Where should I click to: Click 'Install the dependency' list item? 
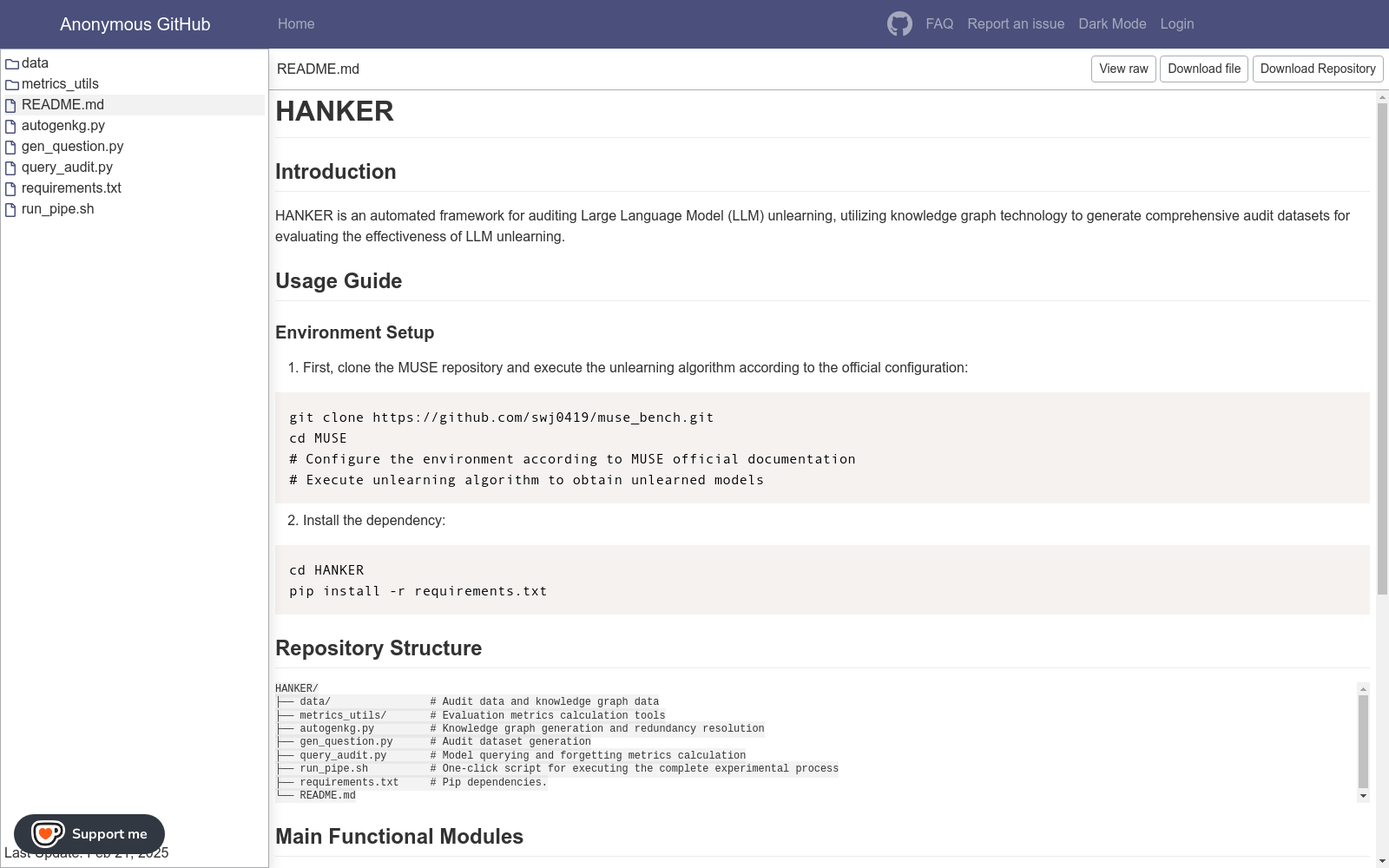click(x=374, y=521)
